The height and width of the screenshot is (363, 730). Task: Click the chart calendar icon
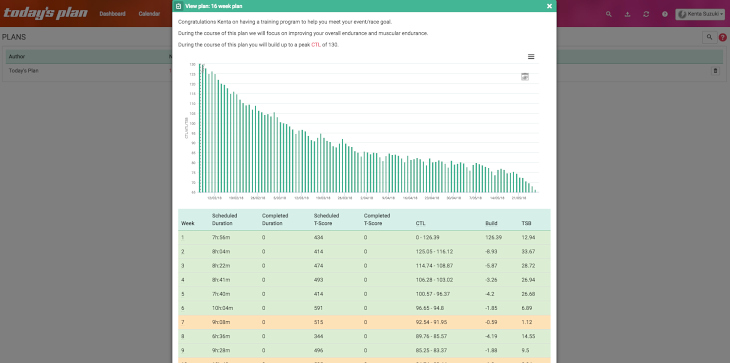[x=525, y=77]
